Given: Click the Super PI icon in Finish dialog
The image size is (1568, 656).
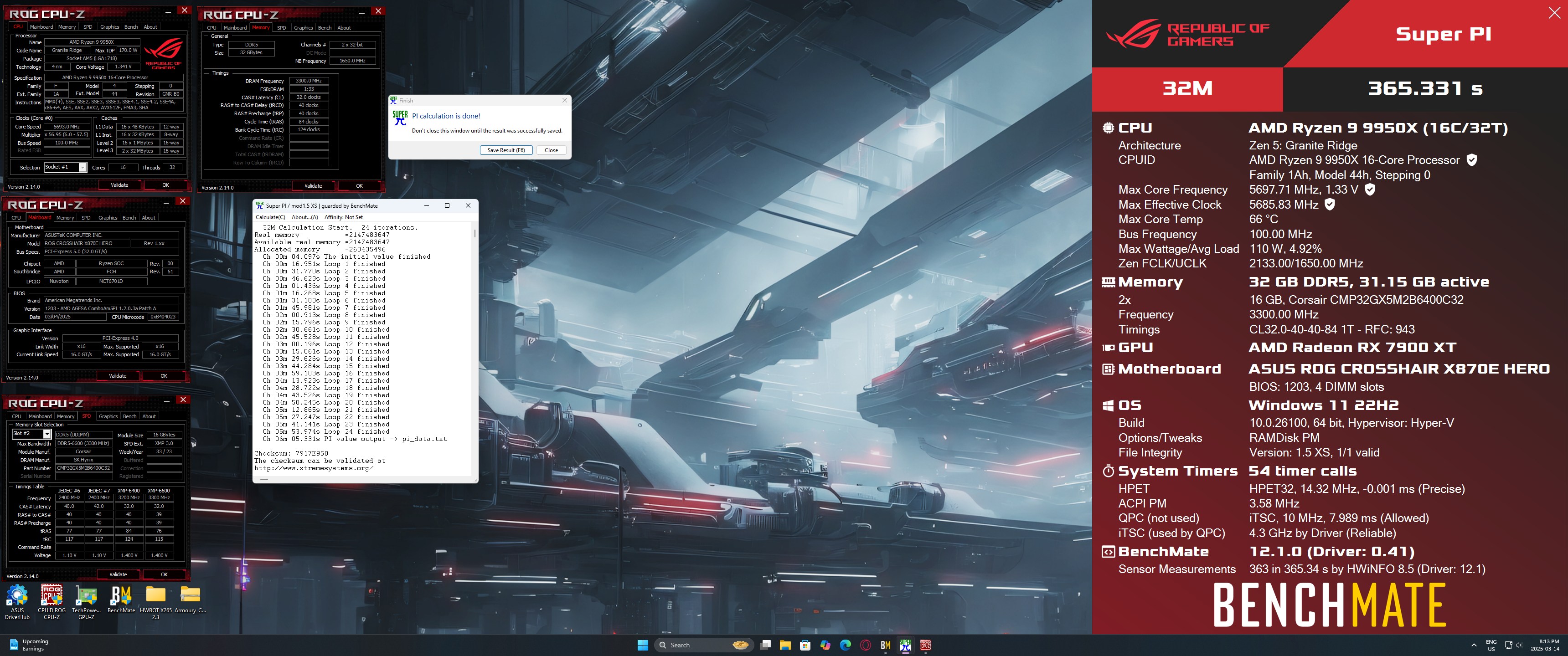Looking at the screenshot, I should [400, 118].
